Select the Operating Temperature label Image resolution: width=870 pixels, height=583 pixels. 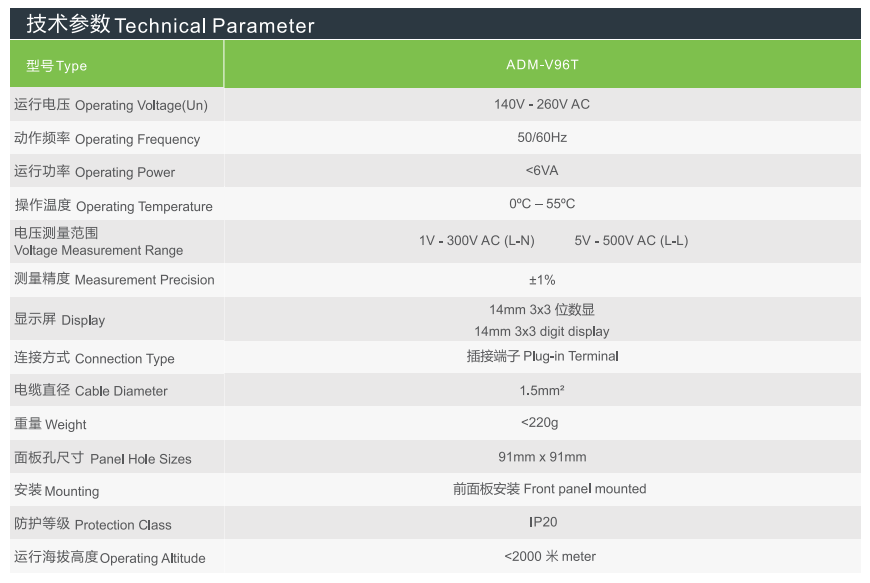tap(113, 206)
